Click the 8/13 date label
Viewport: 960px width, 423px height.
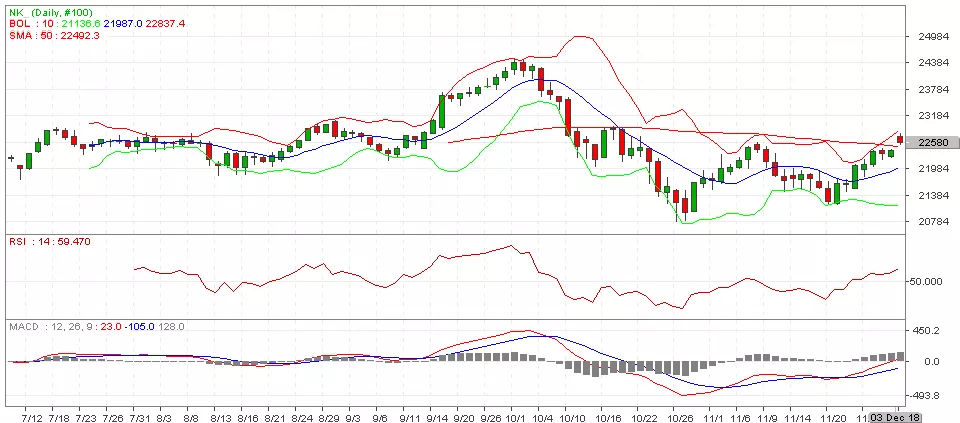click(x=222, y=417)
